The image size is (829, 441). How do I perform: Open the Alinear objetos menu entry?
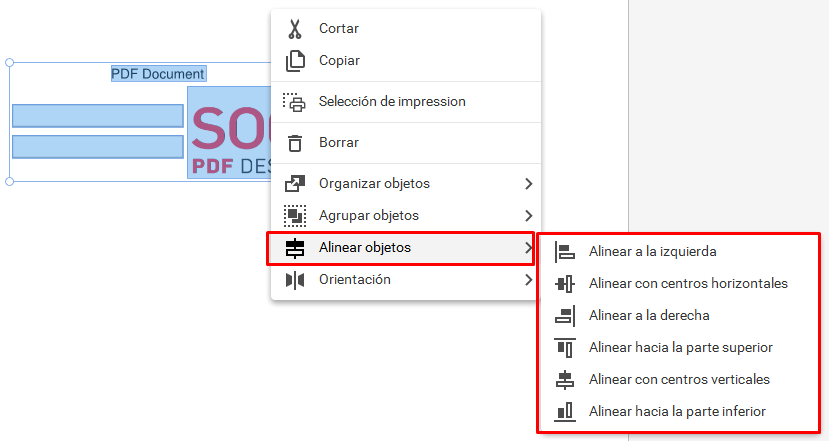coord(400,248)
